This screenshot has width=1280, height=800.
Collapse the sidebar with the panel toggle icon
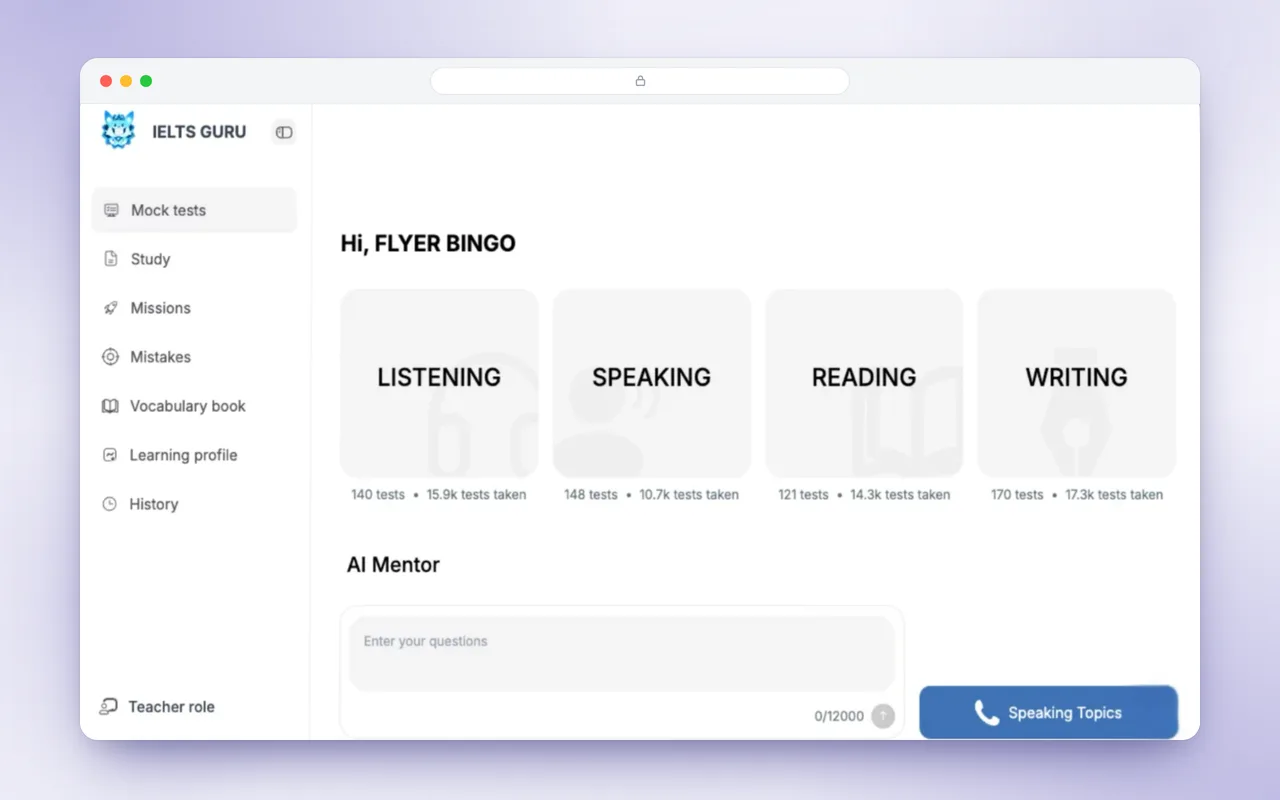[284, 132]
